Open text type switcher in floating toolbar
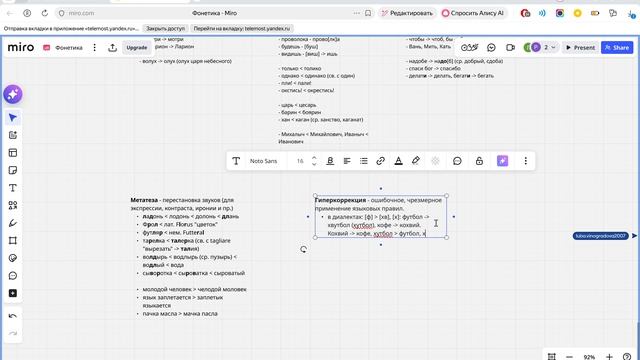 tap(236, 161)
